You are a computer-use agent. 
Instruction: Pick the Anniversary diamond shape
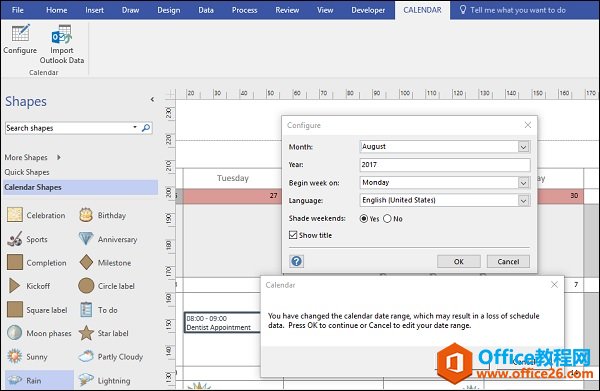click(86, 239)
